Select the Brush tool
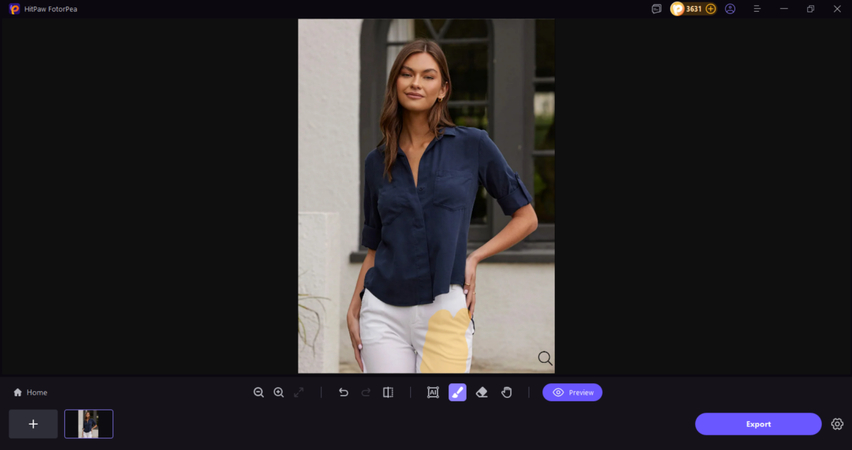This screenshot has width=852, height=450. (458, 392)
